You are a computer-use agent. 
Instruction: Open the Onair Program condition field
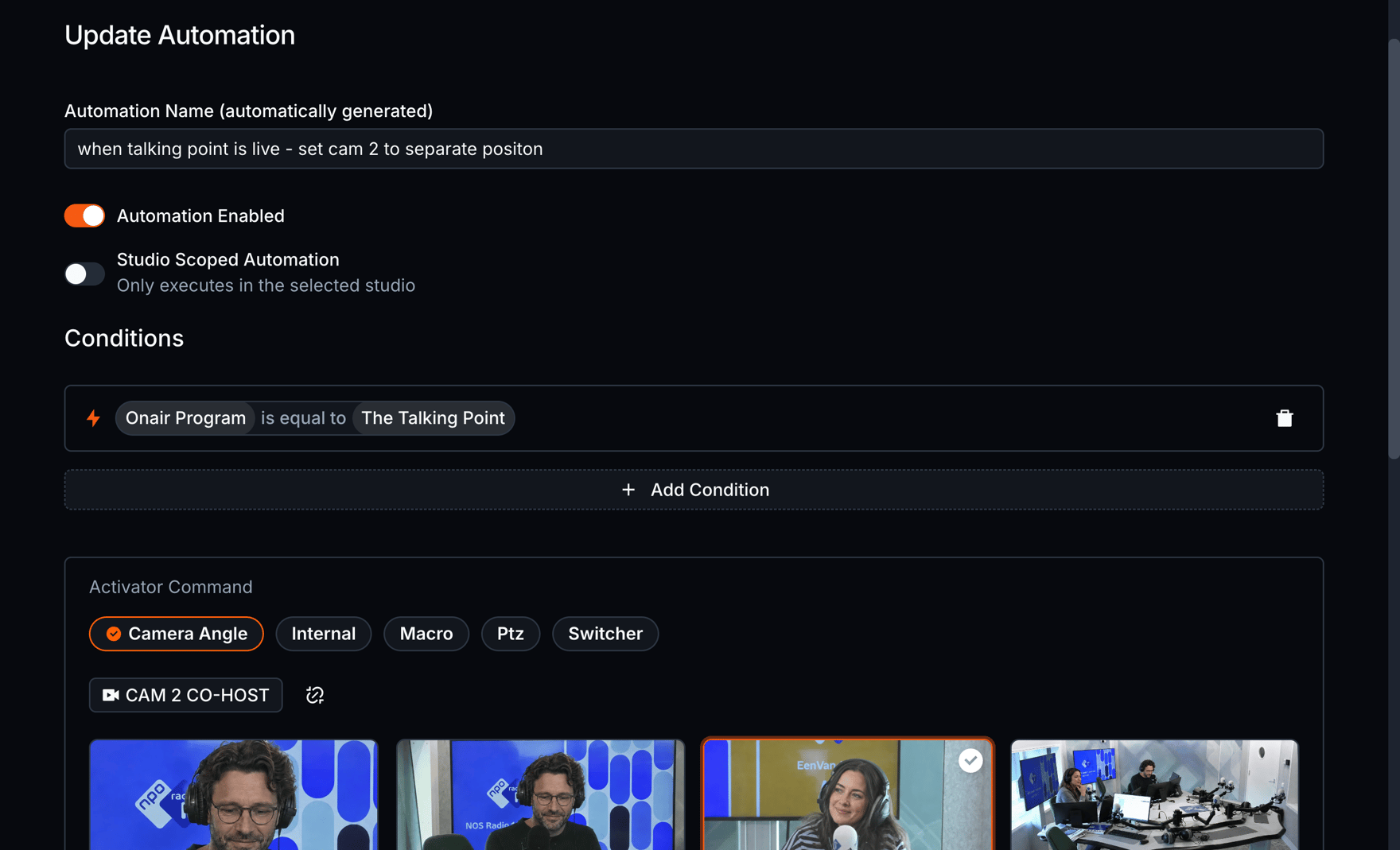(185, 418)
